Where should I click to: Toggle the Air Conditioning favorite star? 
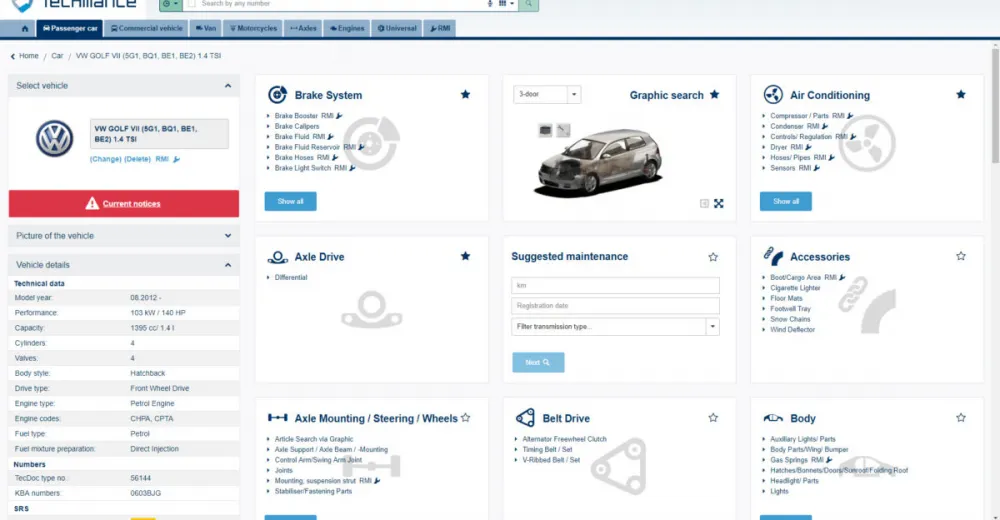pos(961,94)
